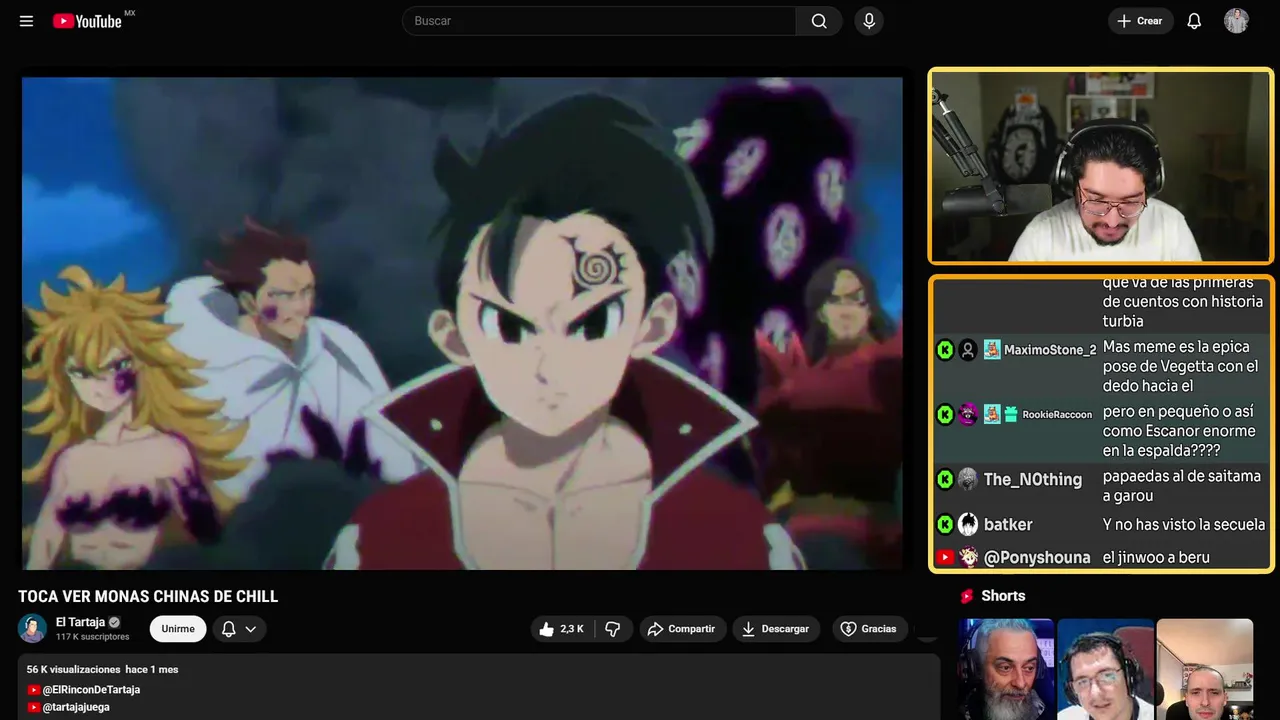Click the Kick badge beside MaximoStone_2
This screenshot has height=720, width=1280.
coord(945,350)
